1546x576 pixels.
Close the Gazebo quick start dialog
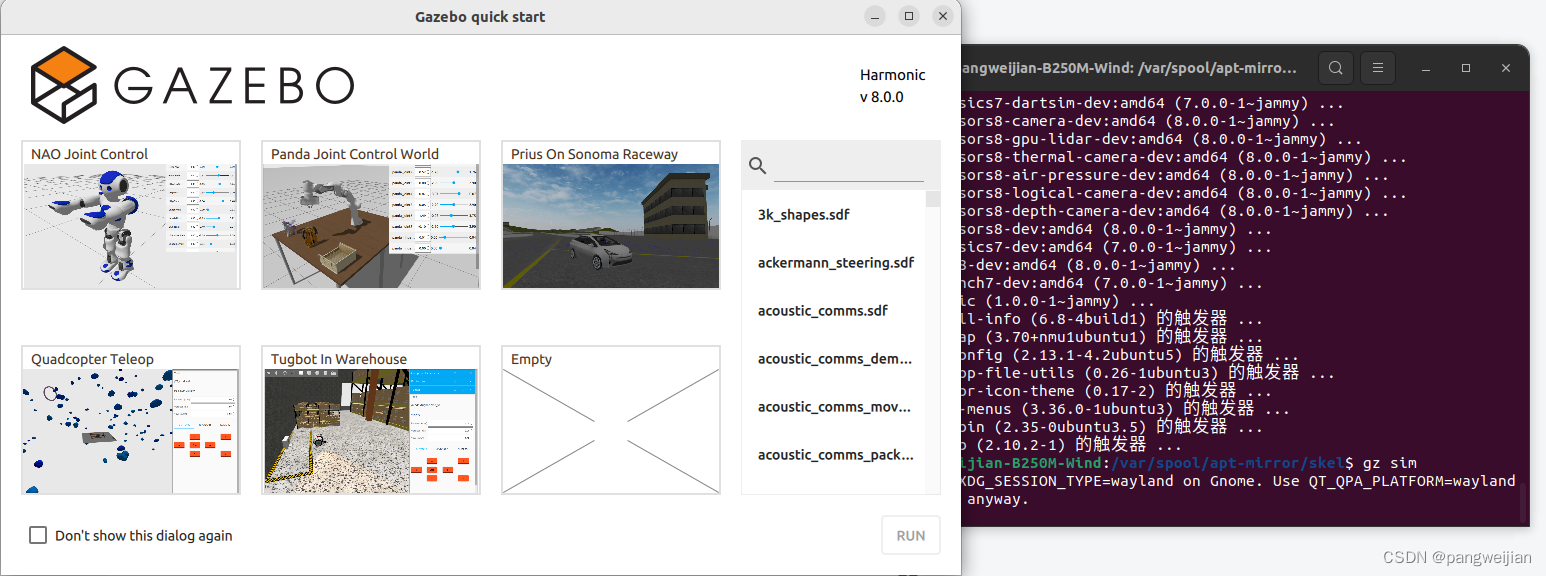click(x=943, y=16)
